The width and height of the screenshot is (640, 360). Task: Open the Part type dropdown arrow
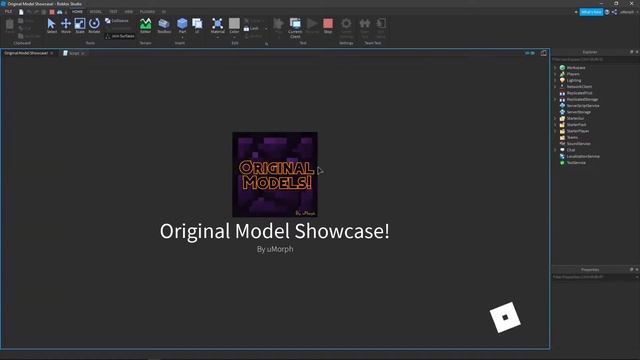click(182, 37)
